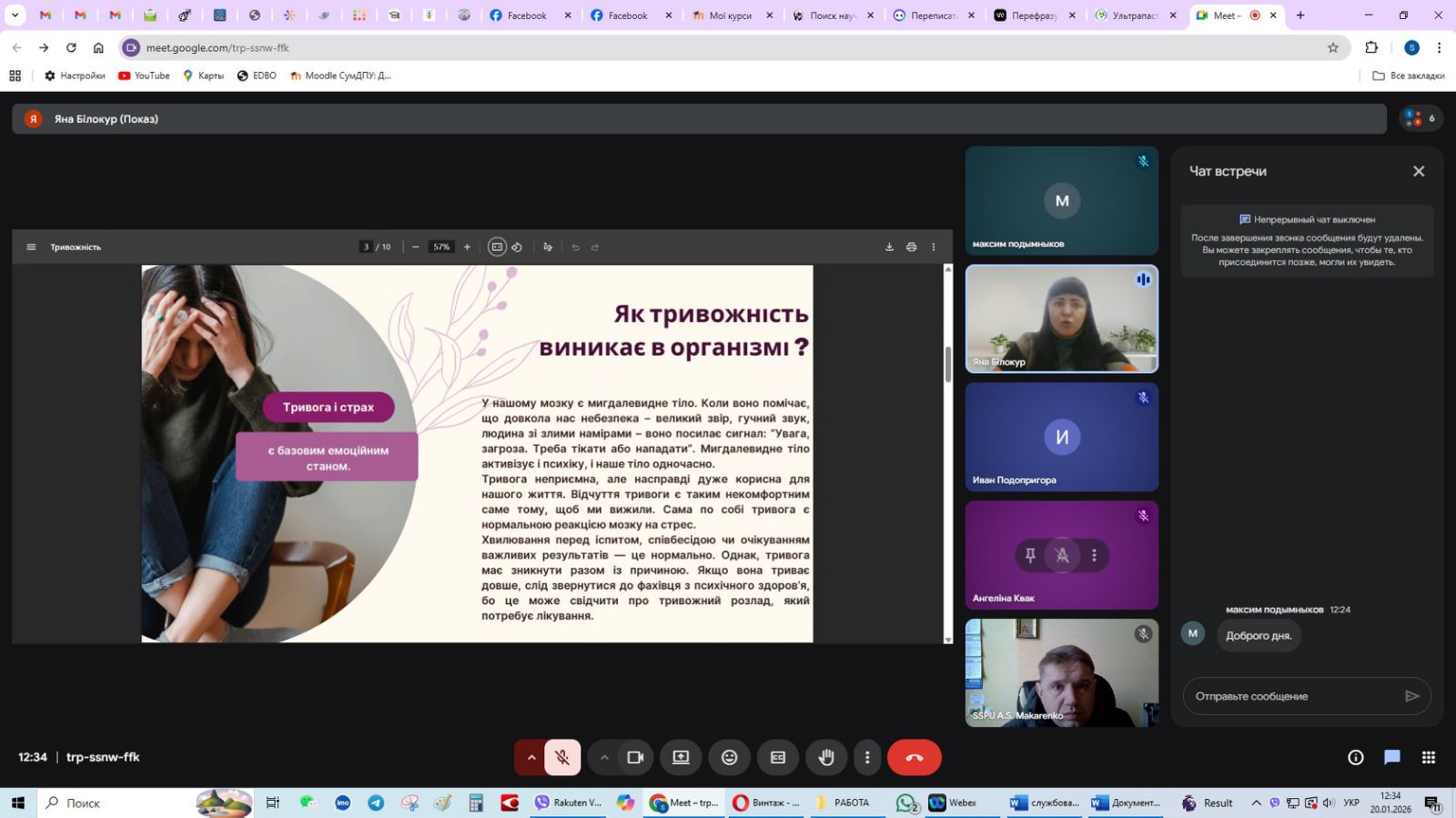Click the red leave call button
This screenshot has height=818, width=1456.
(x=914, y=757)
